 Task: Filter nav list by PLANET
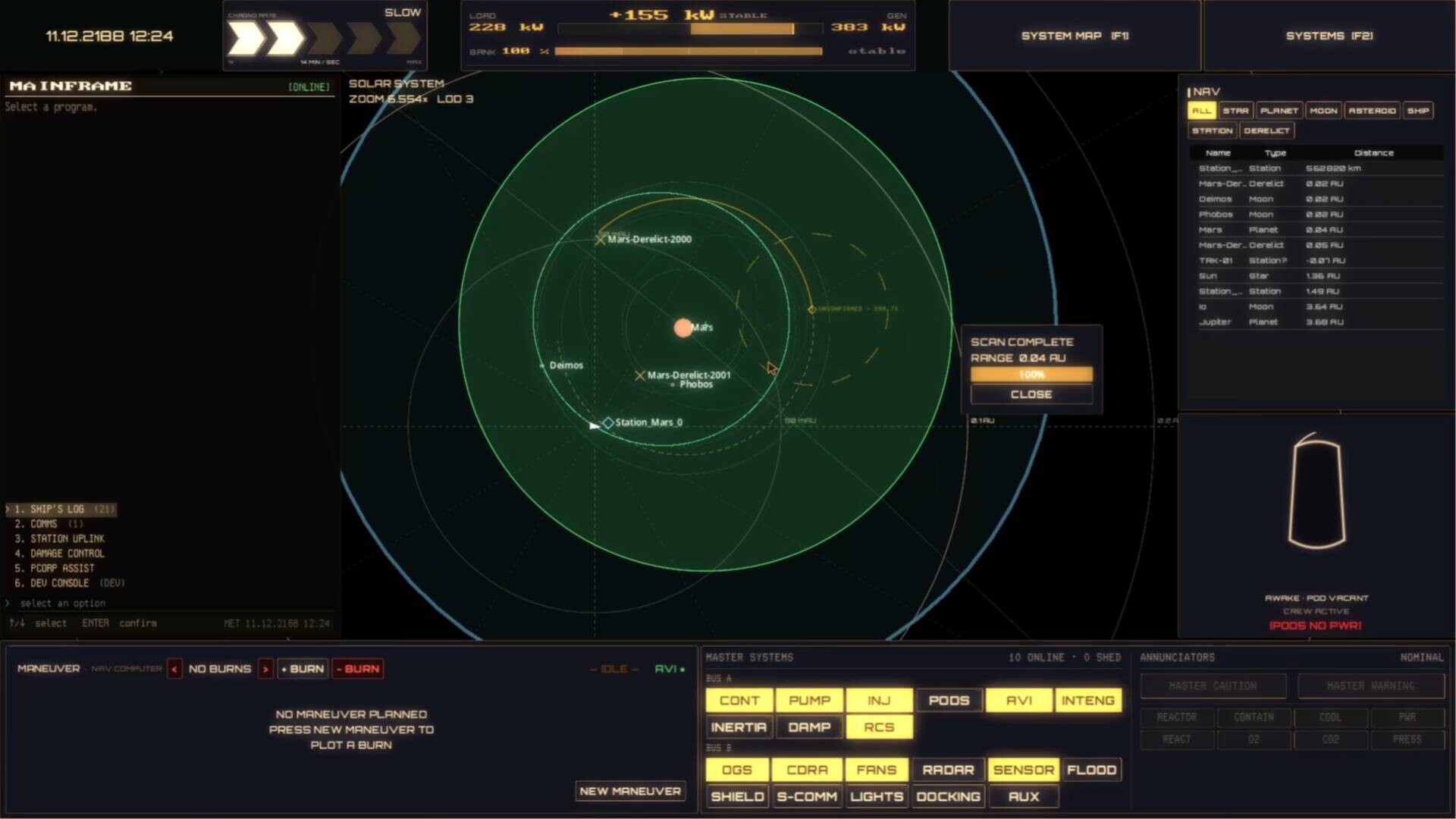[x=1279, y=111]
